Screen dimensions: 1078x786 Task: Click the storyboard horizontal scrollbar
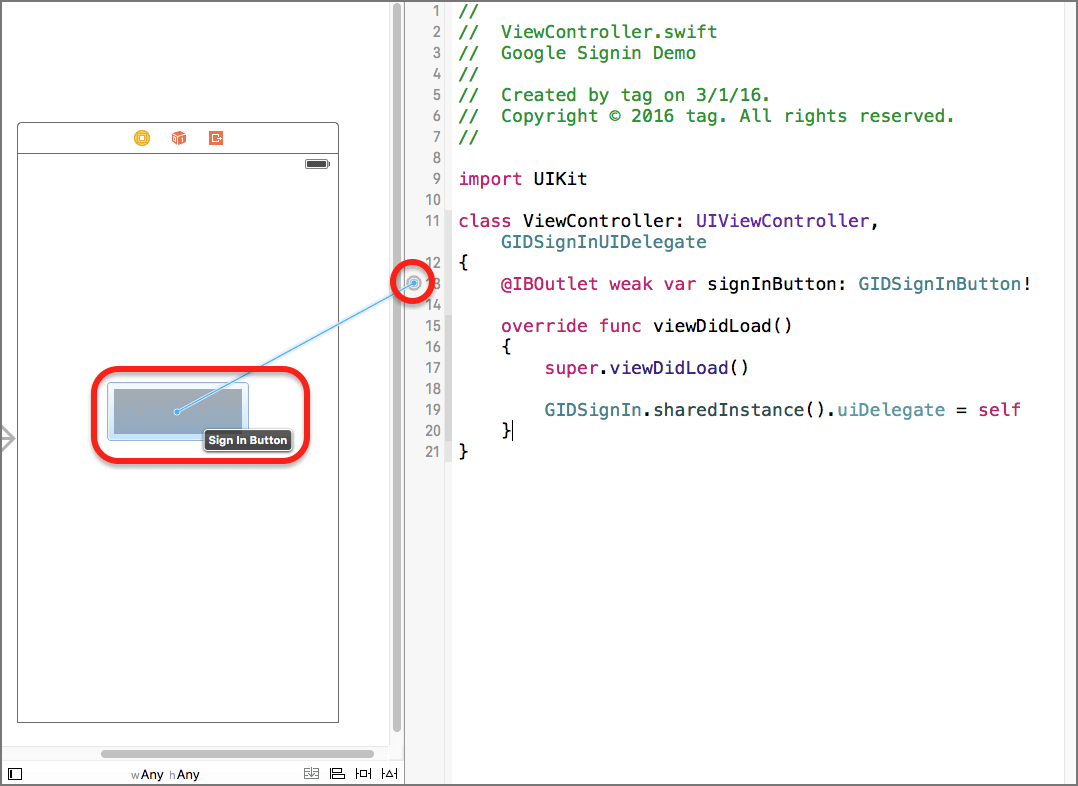pos(237,754)
